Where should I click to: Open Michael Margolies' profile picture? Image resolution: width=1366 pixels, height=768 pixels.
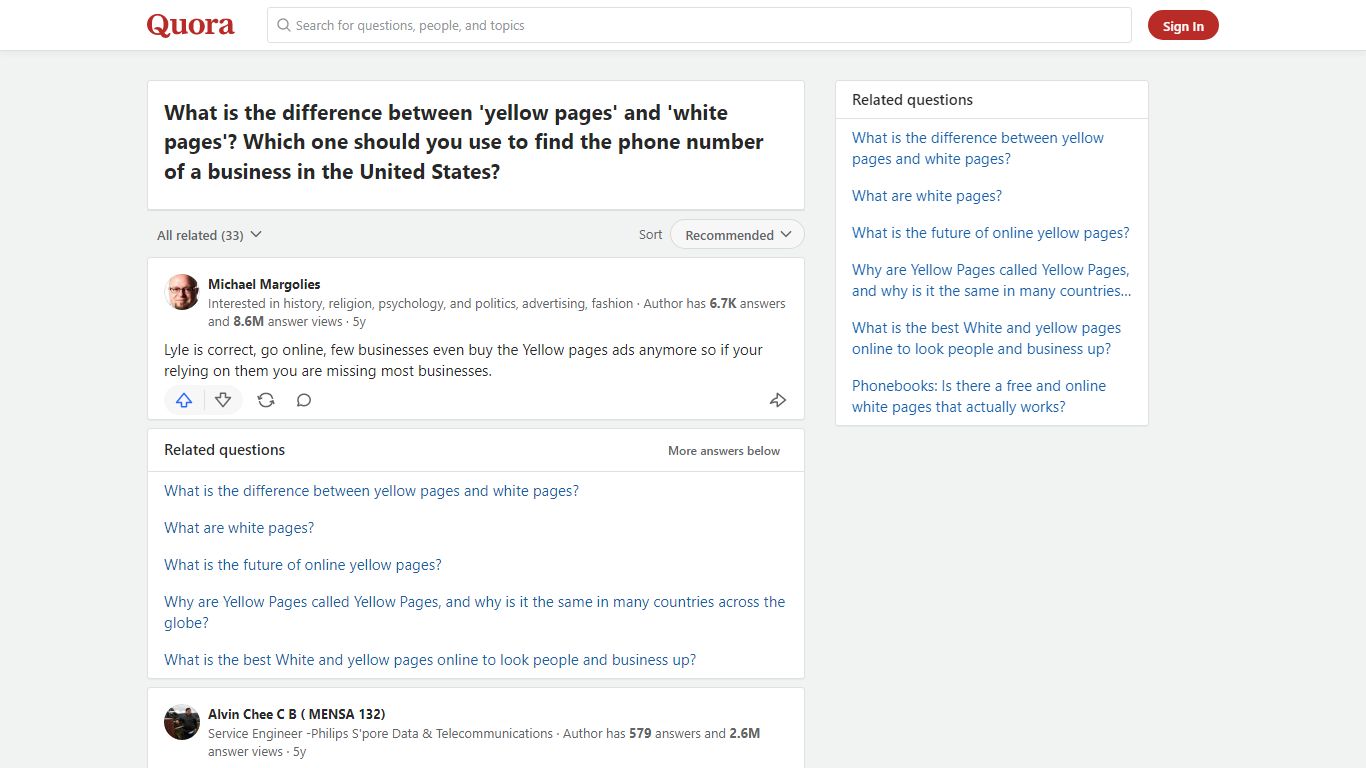(182, 292)
